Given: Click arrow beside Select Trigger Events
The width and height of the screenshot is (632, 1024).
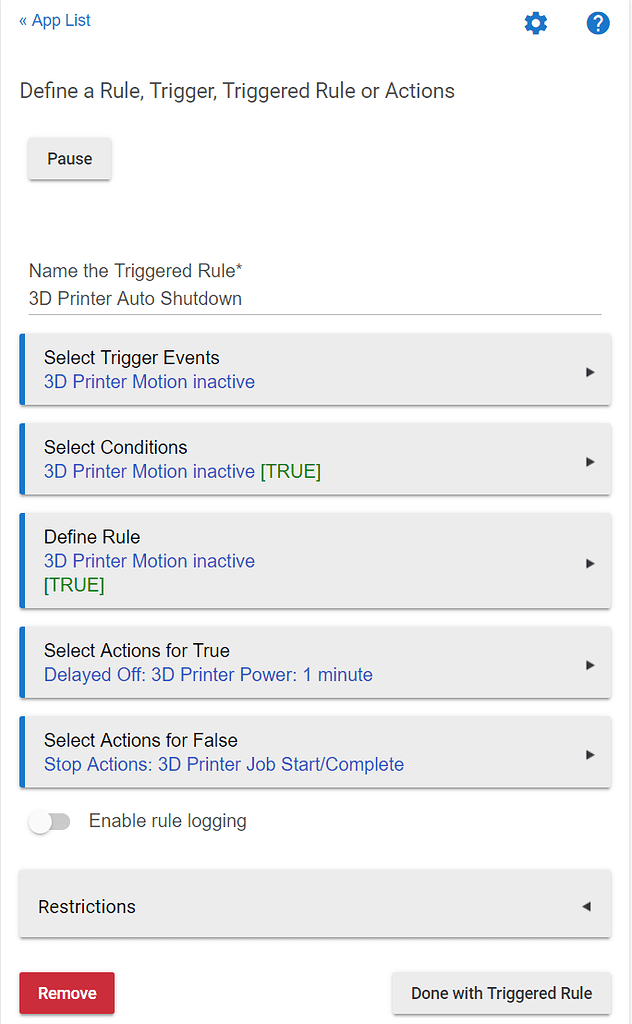Looking at the screenshot, I should 590,371.
